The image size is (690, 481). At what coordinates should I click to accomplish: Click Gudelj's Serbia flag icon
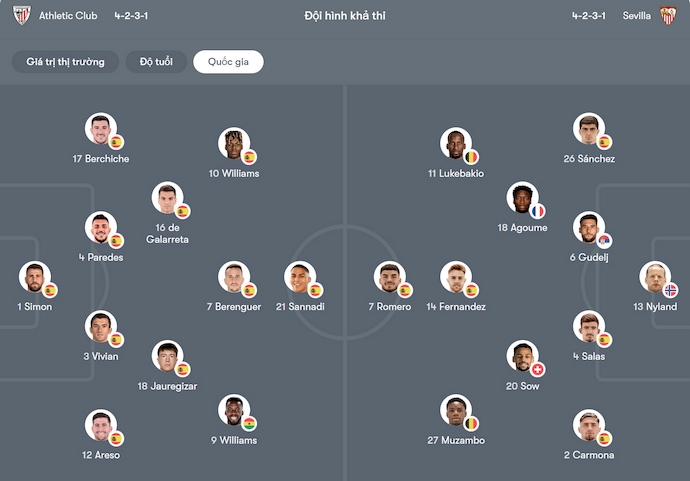coord(604,241)
